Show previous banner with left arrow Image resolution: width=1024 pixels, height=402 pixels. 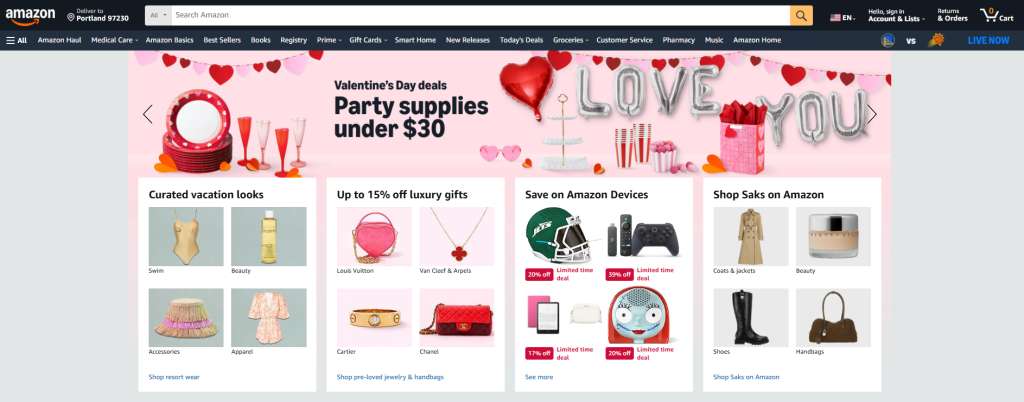pyautogui.click(x=148, y=114)
